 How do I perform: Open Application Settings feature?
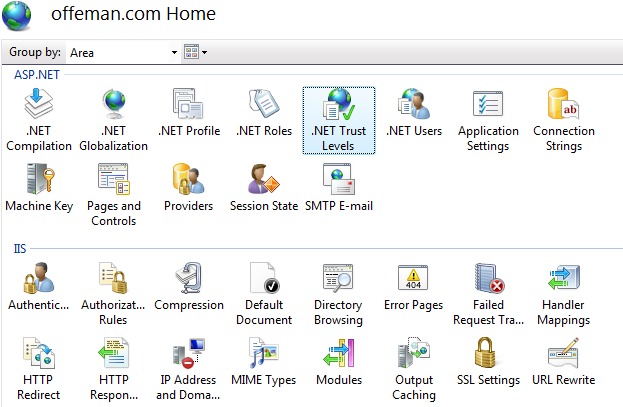coord(488,120)
